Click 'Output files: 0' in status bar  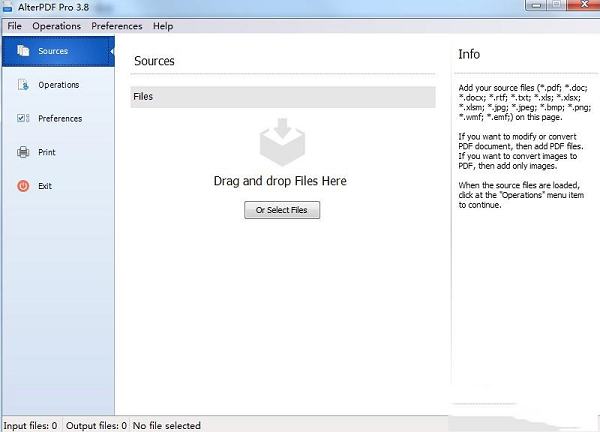[x=96, y=425]
